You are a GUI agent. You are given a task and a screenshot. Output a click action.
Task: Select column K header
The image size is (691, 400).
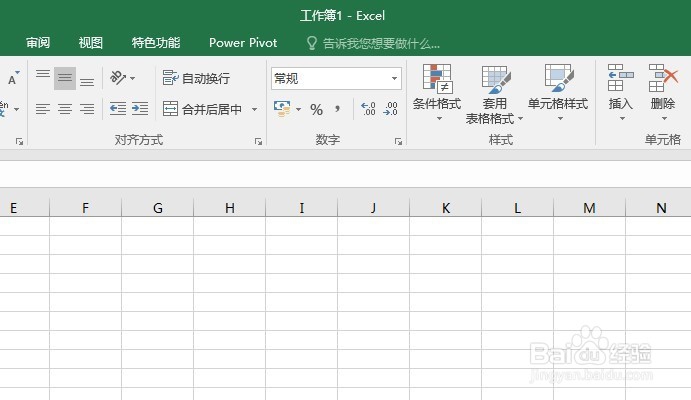pos(446,208)
